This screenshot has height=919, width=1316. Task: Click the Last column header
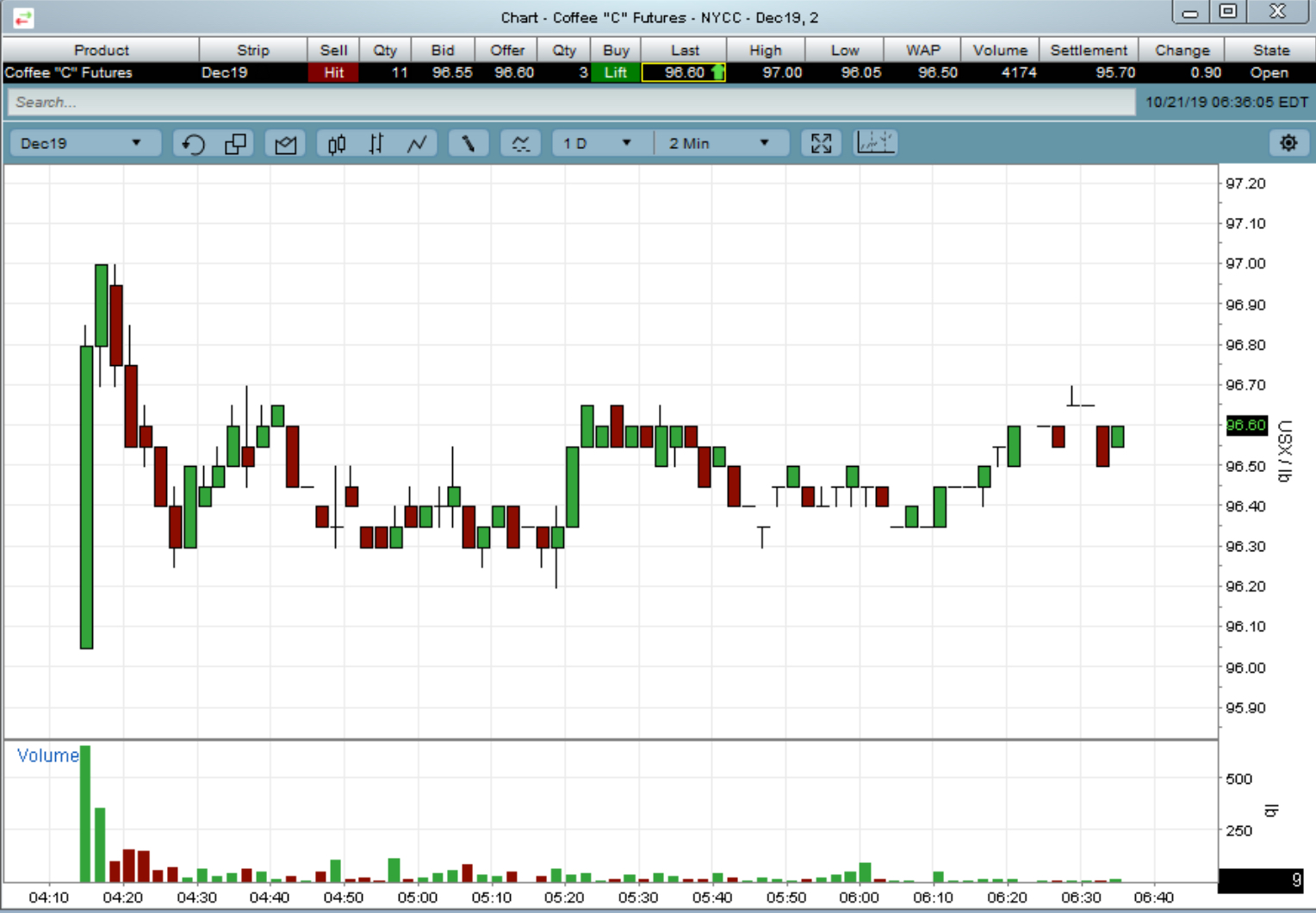click(x=685, y=50)
